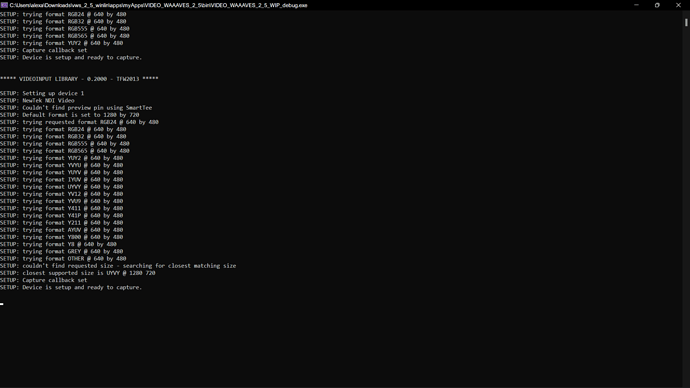Click the 'trying format YV12' line
690x388 pixels.
[62, 194]
